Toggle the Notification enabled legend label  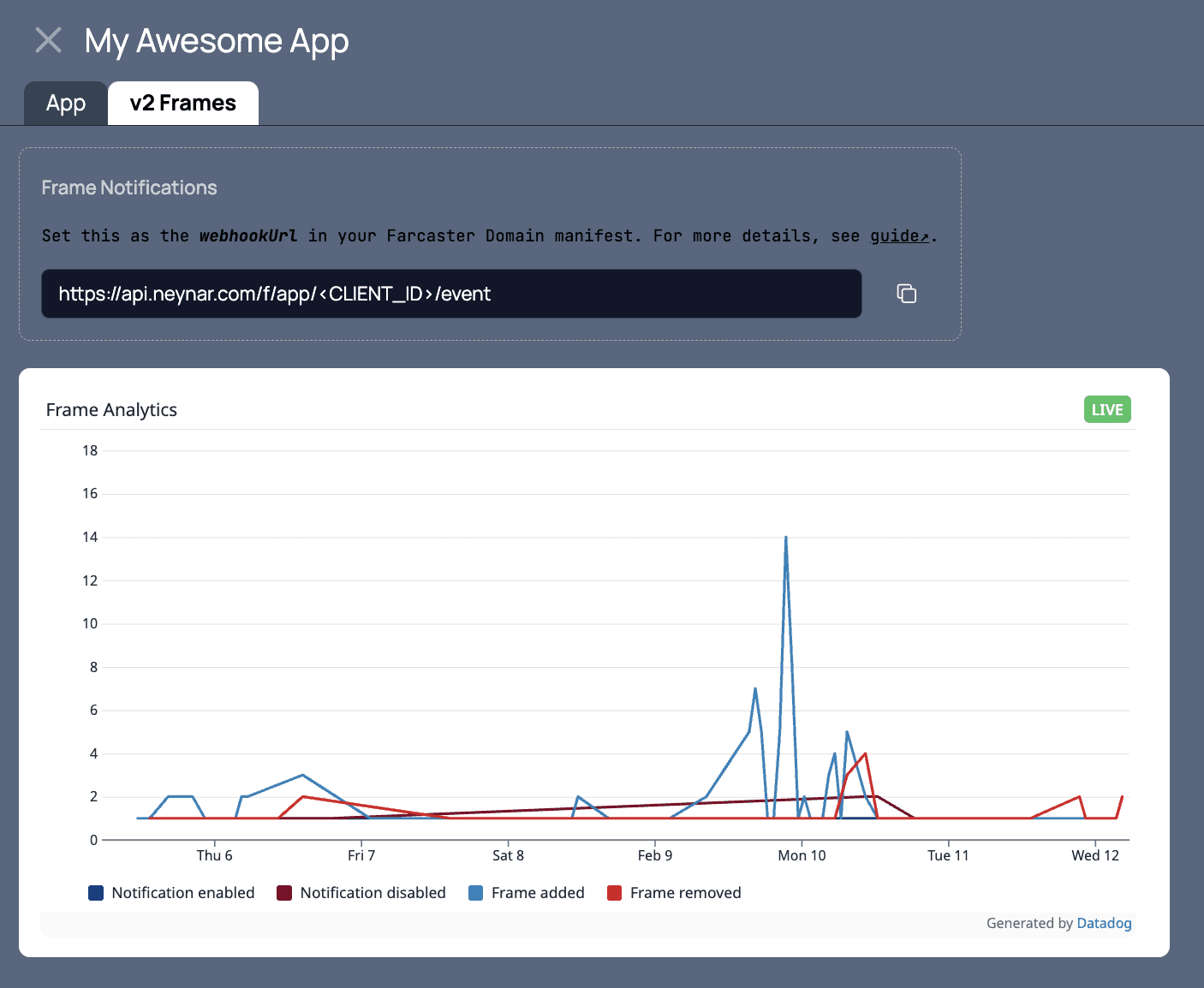[183, 893]
